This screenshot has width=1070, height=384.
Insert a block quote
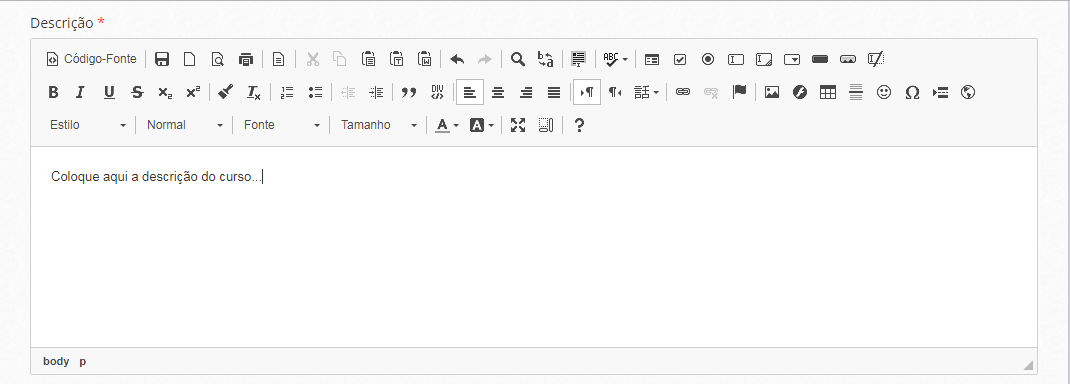pyautogui.click(x=409, y=92)
